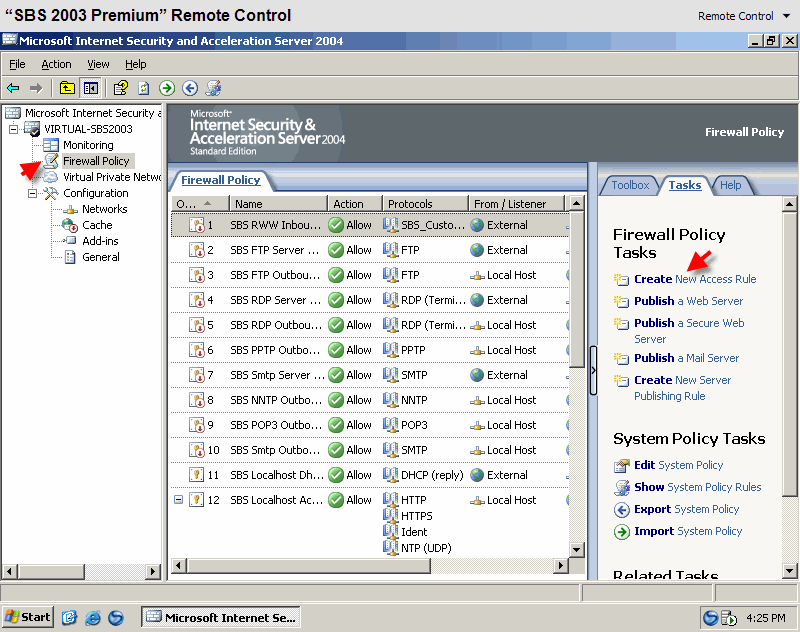Open the File menu
800x632 pixels.
click(x=17, y=64)
